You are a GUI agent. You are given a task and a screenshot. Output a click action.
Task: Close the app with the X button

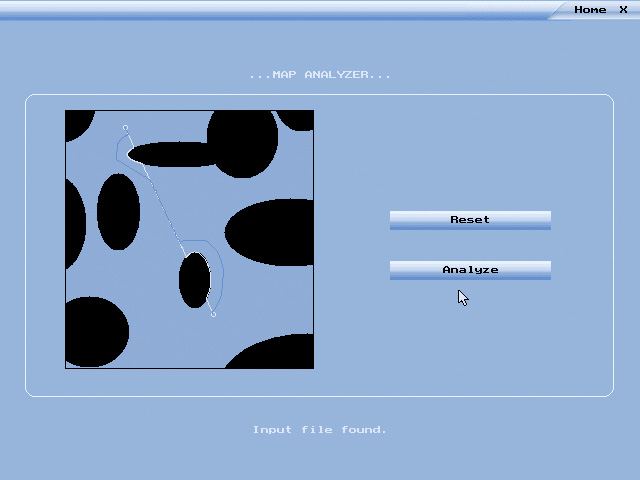(x=623, y=10)
